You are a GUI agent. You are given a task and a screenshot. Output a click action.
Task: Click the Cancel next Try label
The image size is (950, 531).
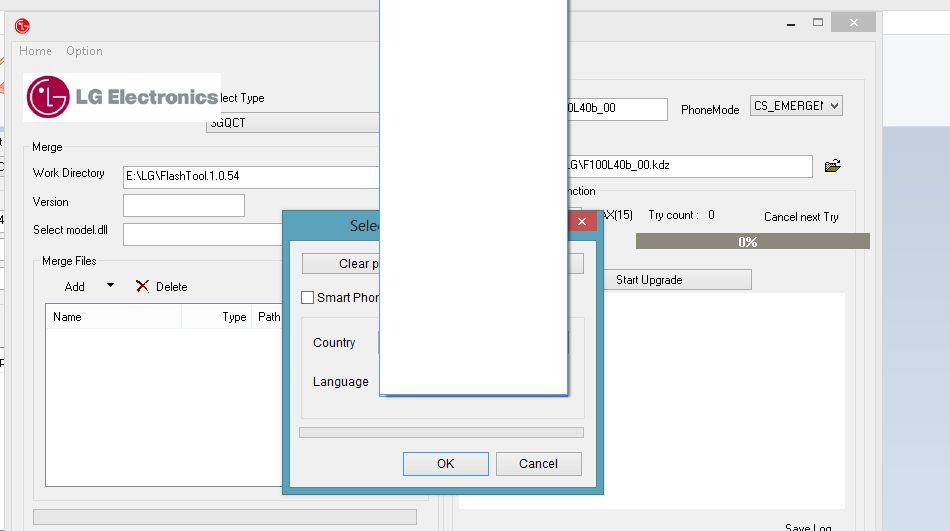(801, 217)
